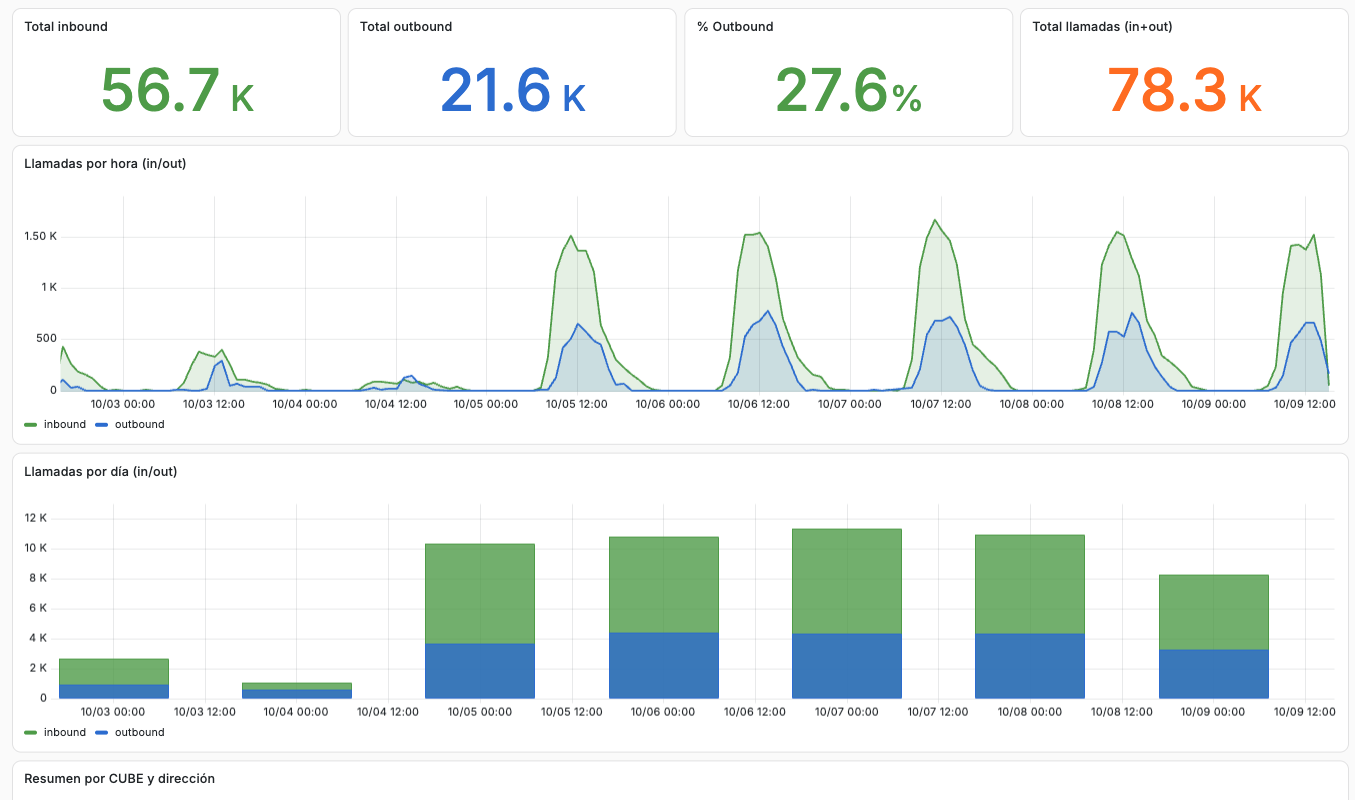
Task: Open color picker for blue outbound swatch, daily legend
Action: [101, 733]
